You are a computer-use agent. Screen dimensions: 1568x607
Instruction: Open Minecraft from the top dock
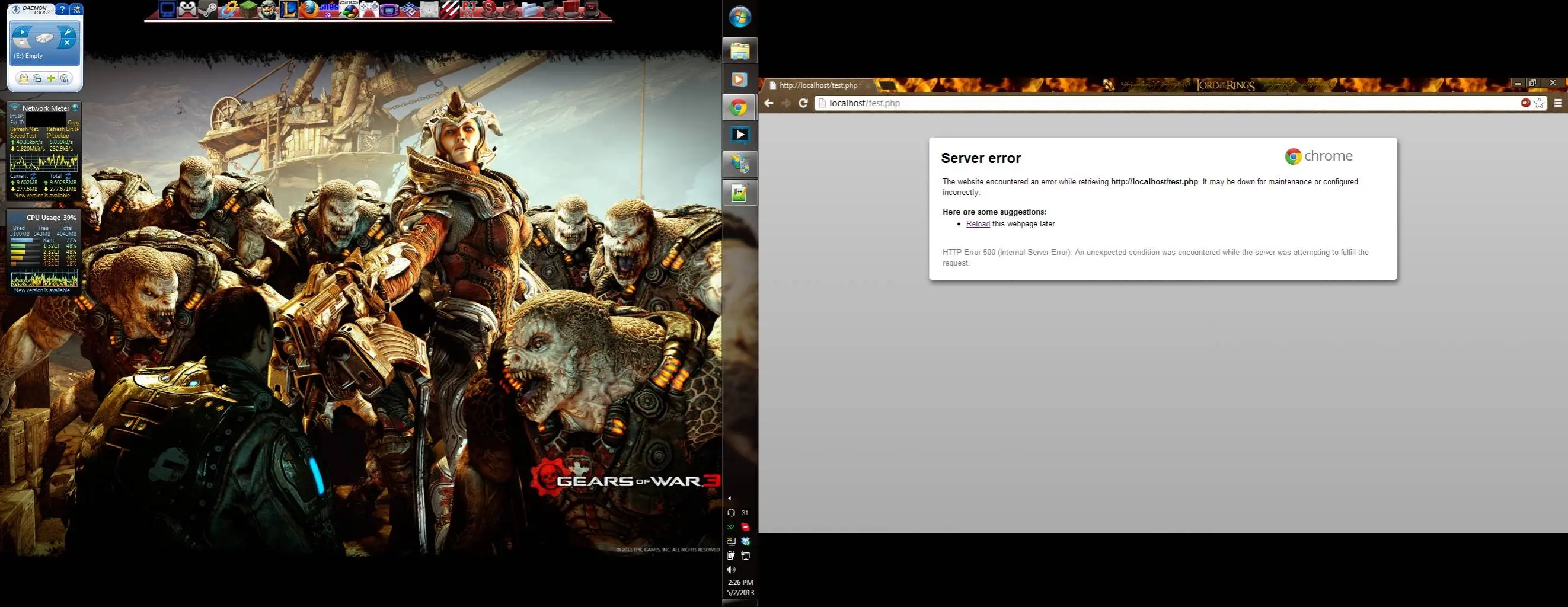pos(248,9)
